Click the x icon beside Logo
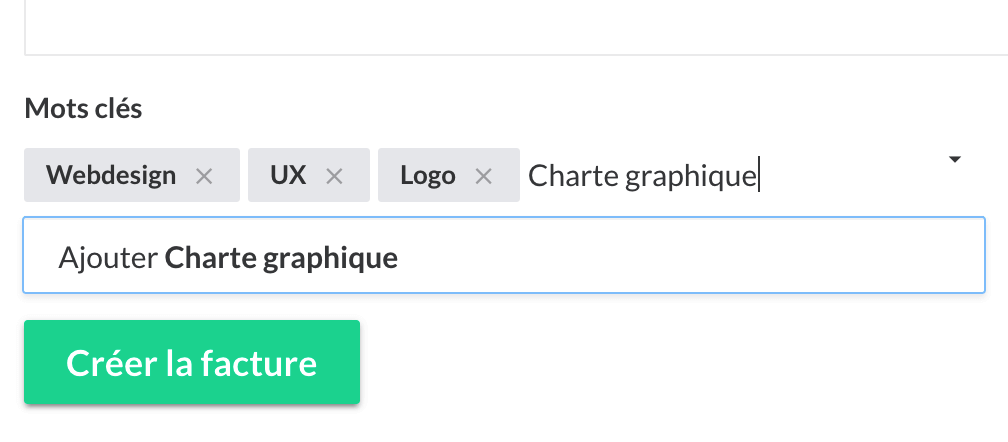This screenshot has width=1008, height=442. (x=483, y=176)
